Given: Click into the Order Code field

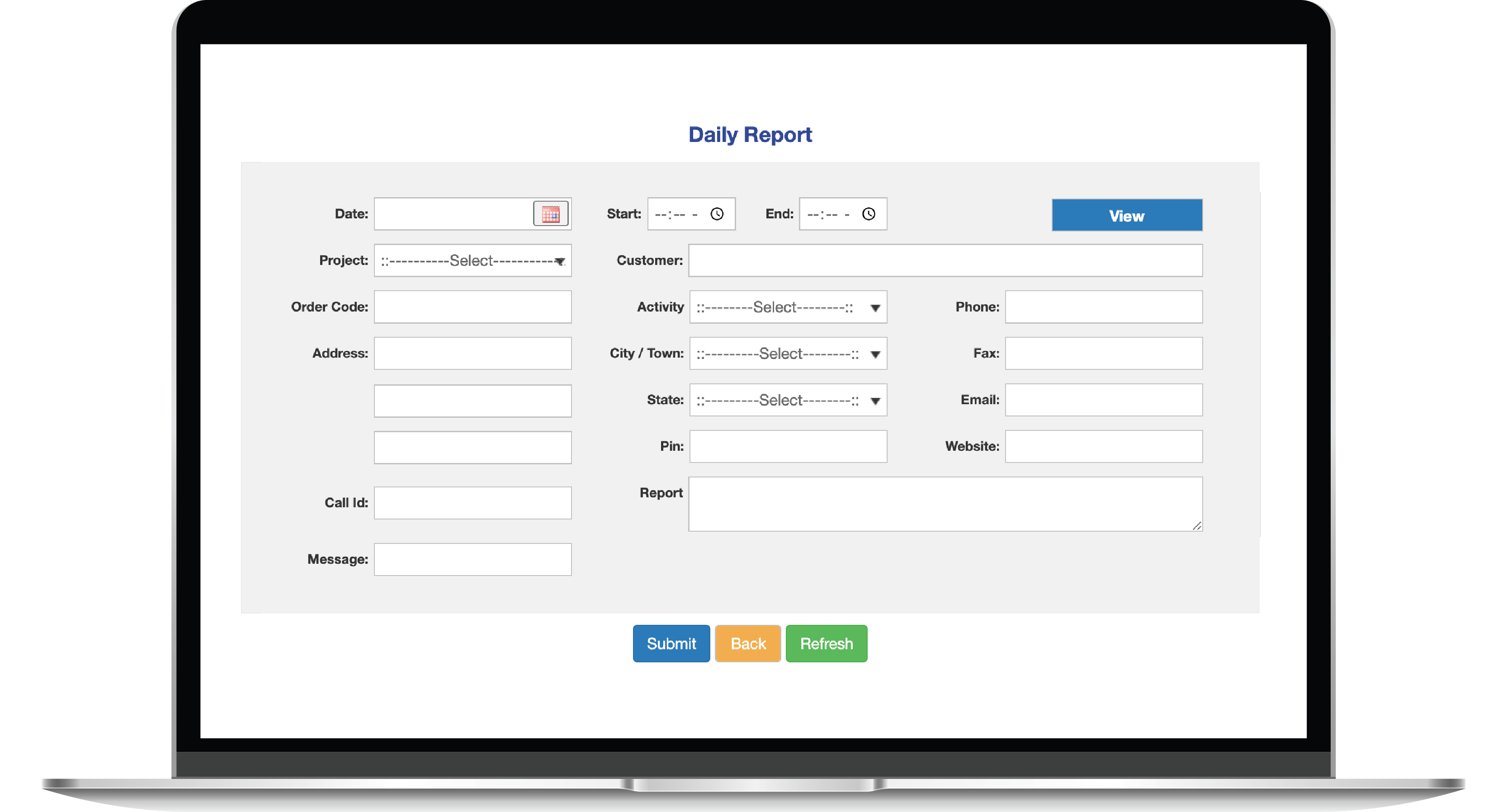Looking at the screenshot, I should click(472, 307).
